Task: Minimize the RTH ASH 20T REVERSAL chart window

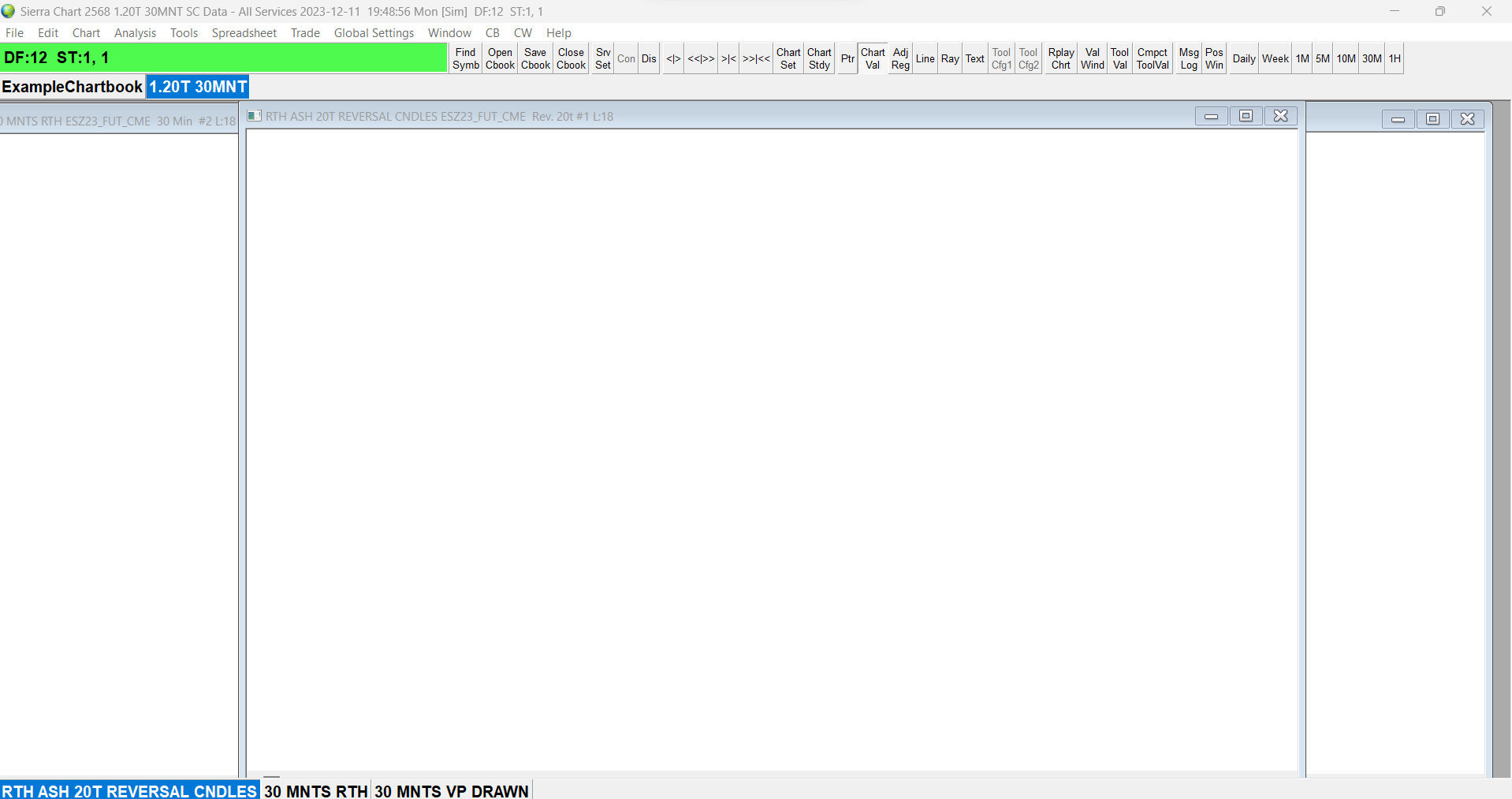Action: [1212, 116]
